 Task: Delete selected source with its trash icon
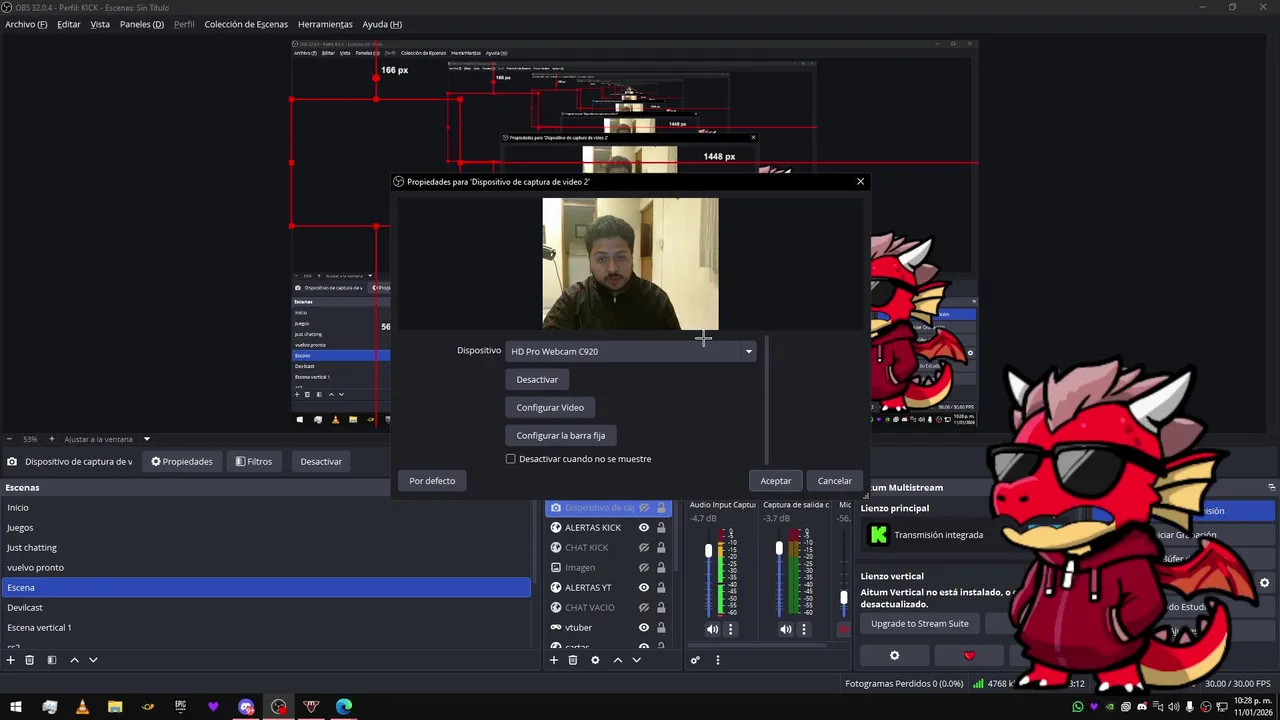click(573, 660)
